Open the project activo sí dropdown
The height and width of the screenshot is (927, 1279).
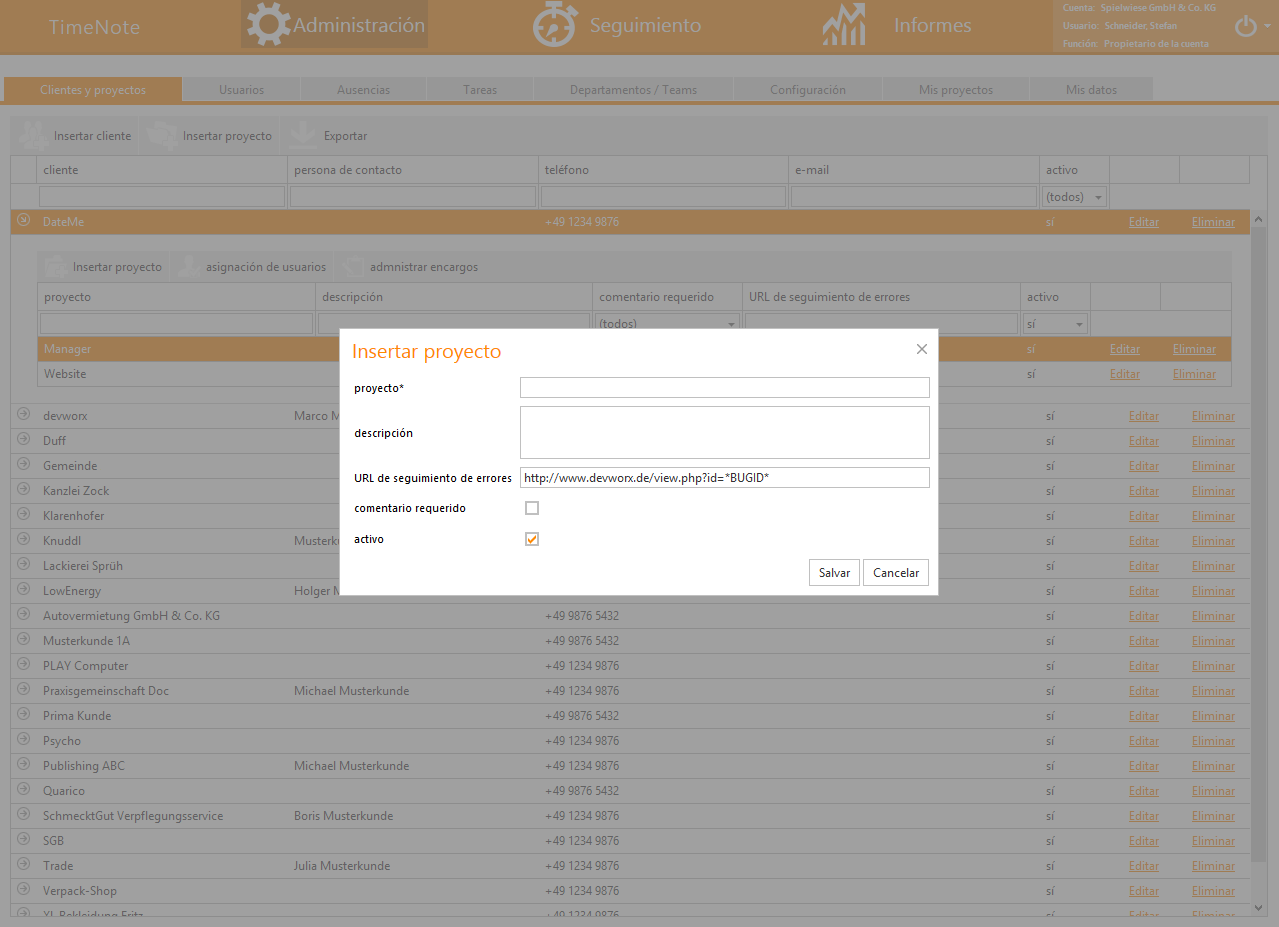[x=1055, y=324]
